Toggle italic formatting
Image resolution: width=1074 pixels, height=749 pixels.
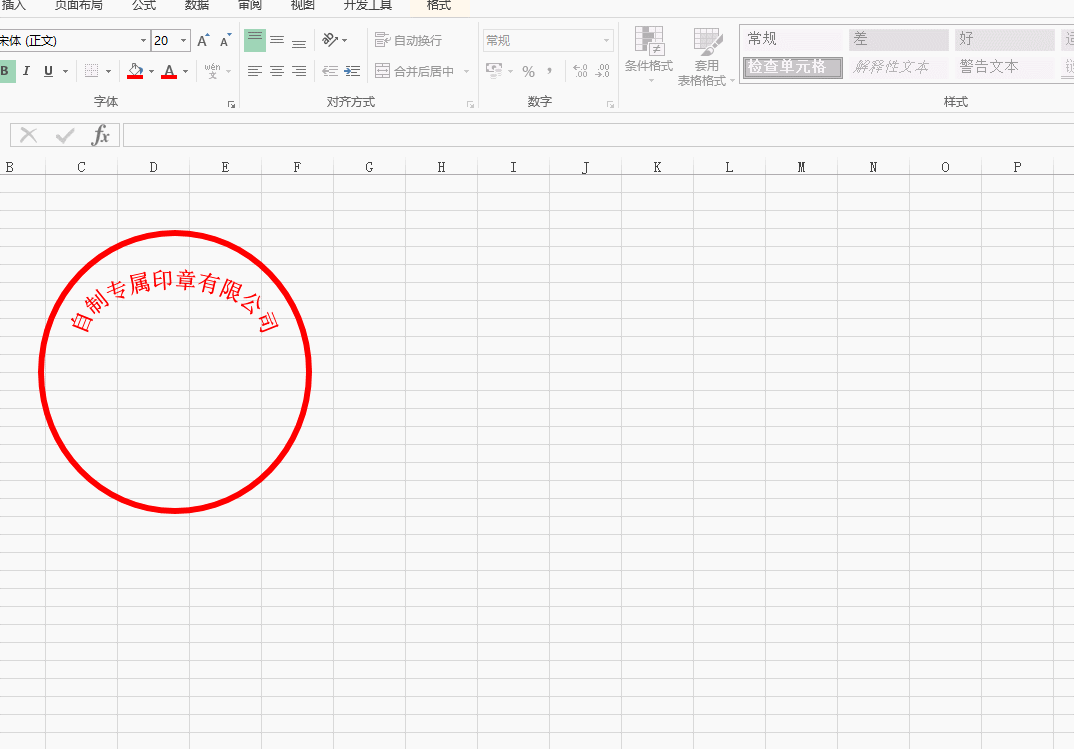26,71
